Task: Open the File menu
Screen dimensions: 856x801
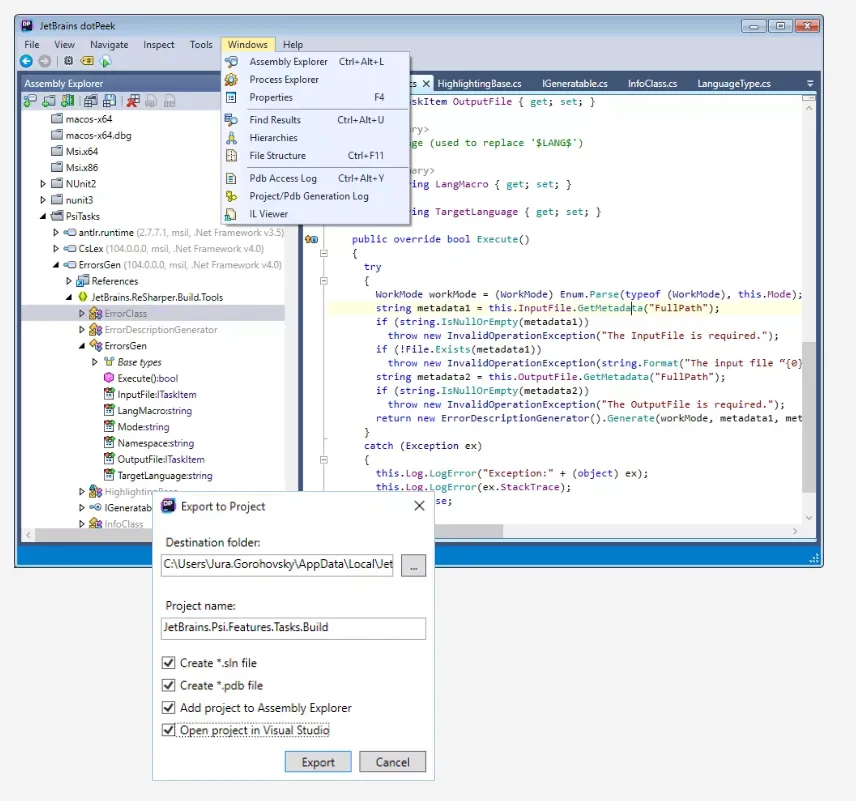Action: pos(32,45)
